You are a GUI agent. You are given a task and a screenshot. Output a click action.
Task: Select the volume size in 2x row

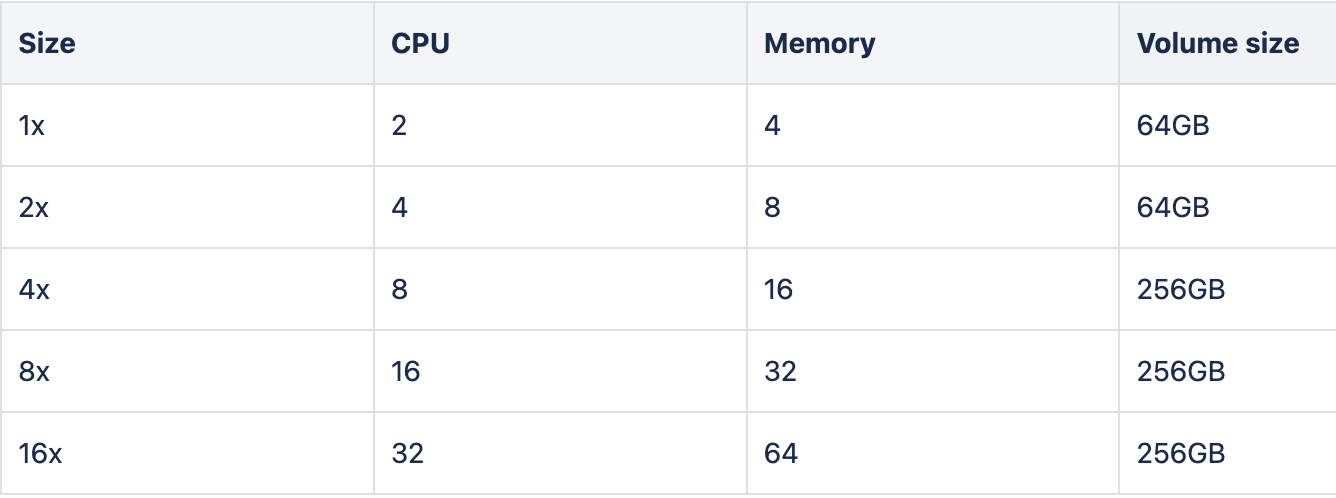click(1173, 208)
